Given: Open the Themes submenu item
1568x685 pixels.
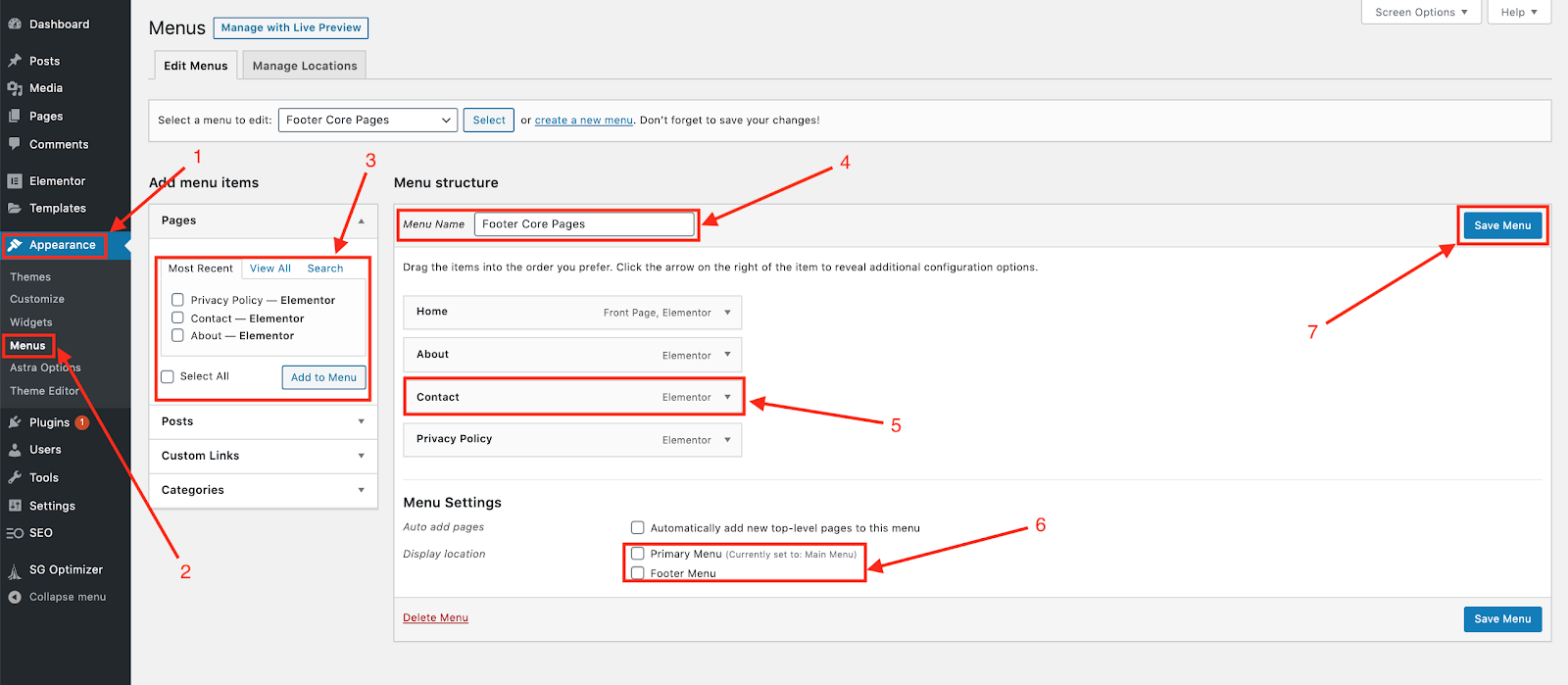Looking at the screenshot, I should coord(30,277).
